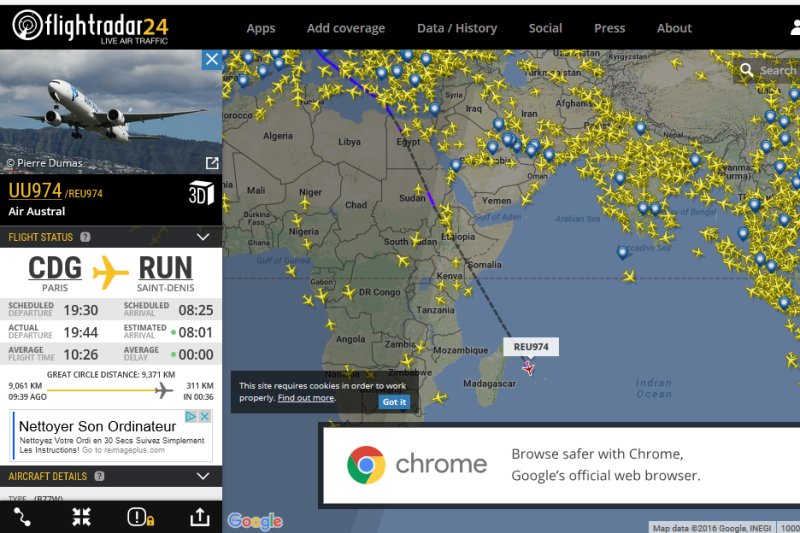
Task: Click the Aircraft Details help question mark
Action: 99,476
